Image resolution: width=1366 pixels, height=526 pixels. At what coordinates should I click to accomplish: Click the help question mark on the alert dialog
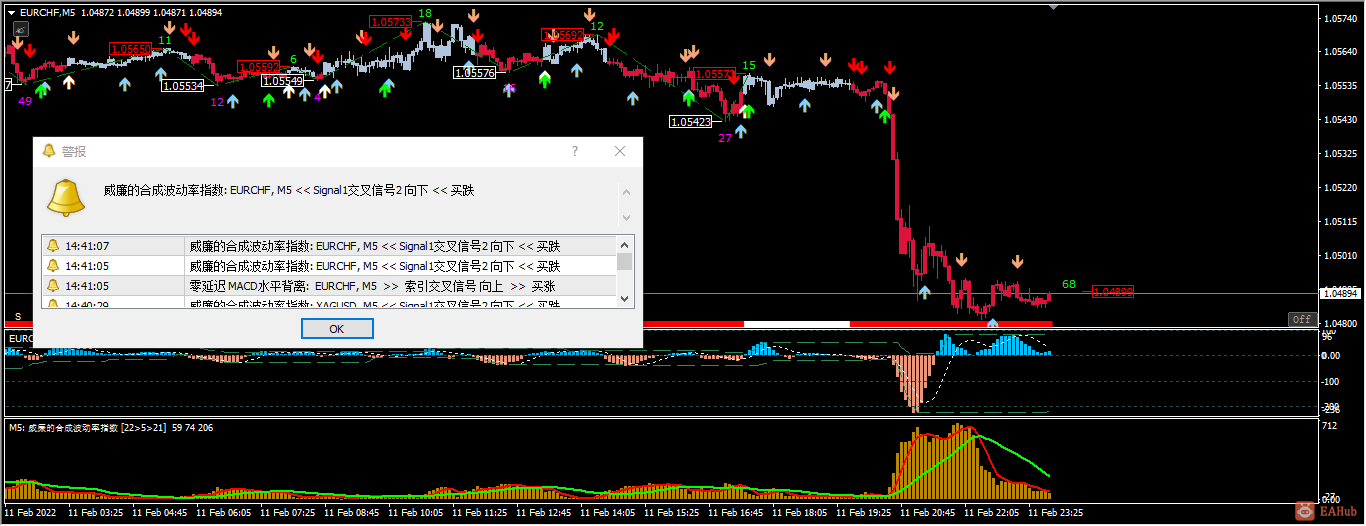coord(575,151)
